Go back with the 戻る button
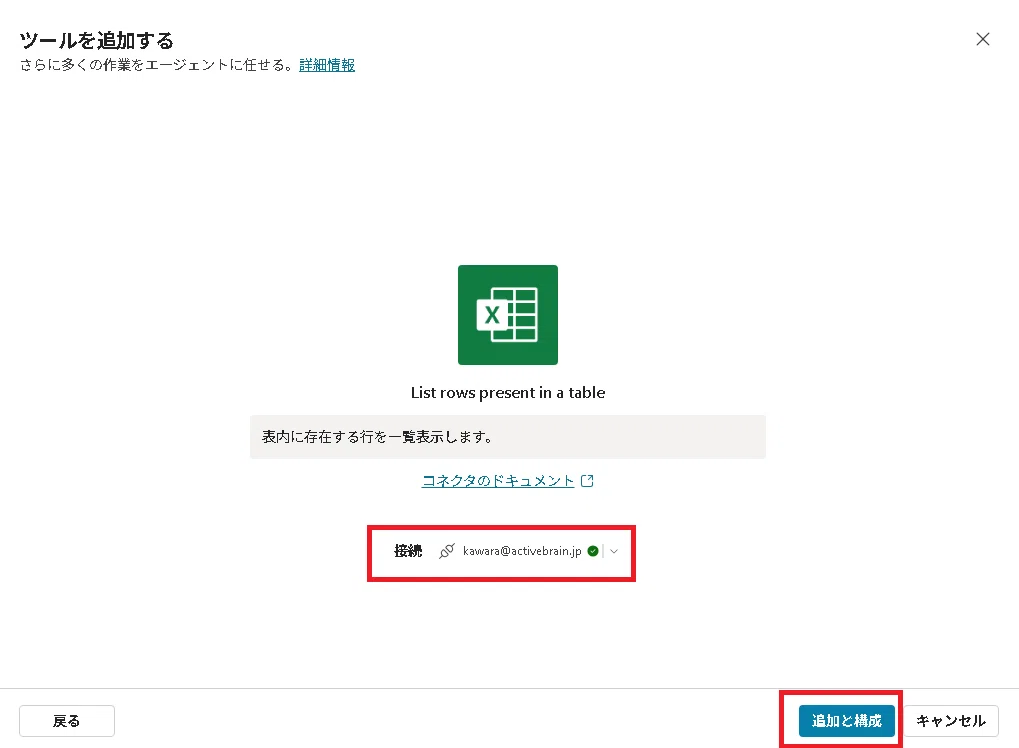The image size is (1019, 748). click(67, 721)
